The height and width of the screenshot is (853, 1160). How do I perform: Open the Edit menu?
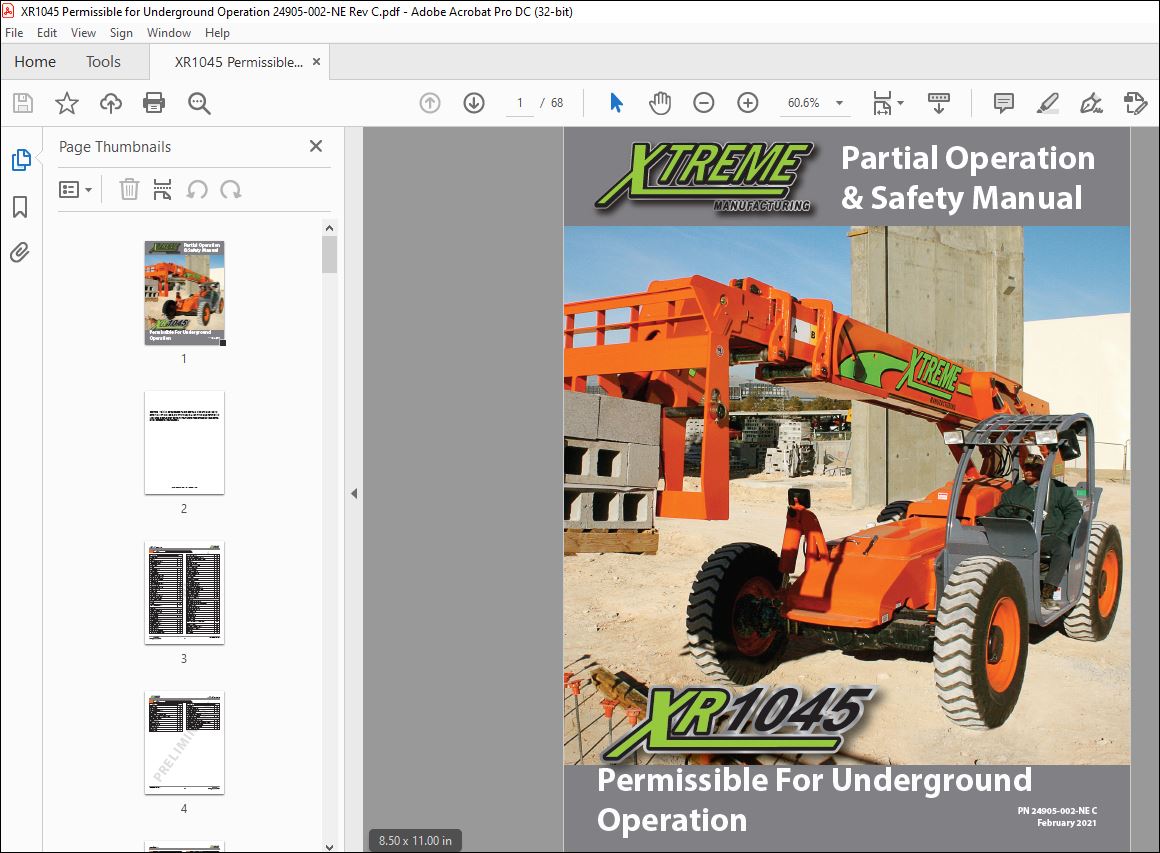[47, 33]
